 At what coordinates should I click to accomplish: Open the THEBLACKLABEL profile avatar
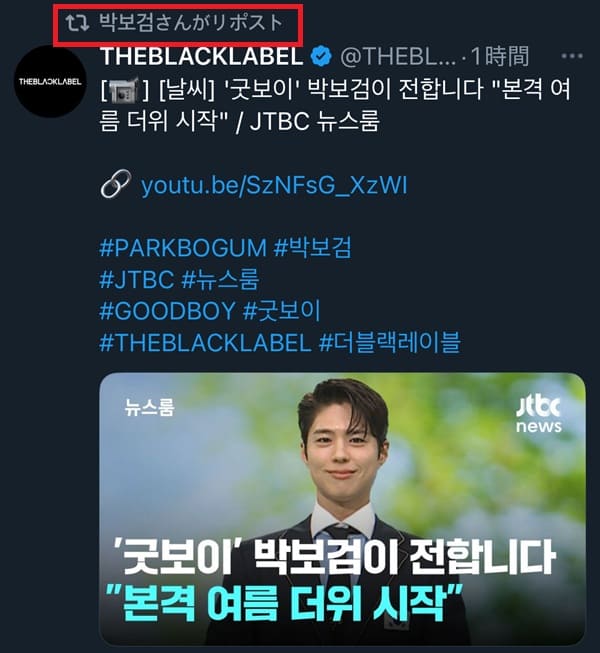tap(50, 81)
